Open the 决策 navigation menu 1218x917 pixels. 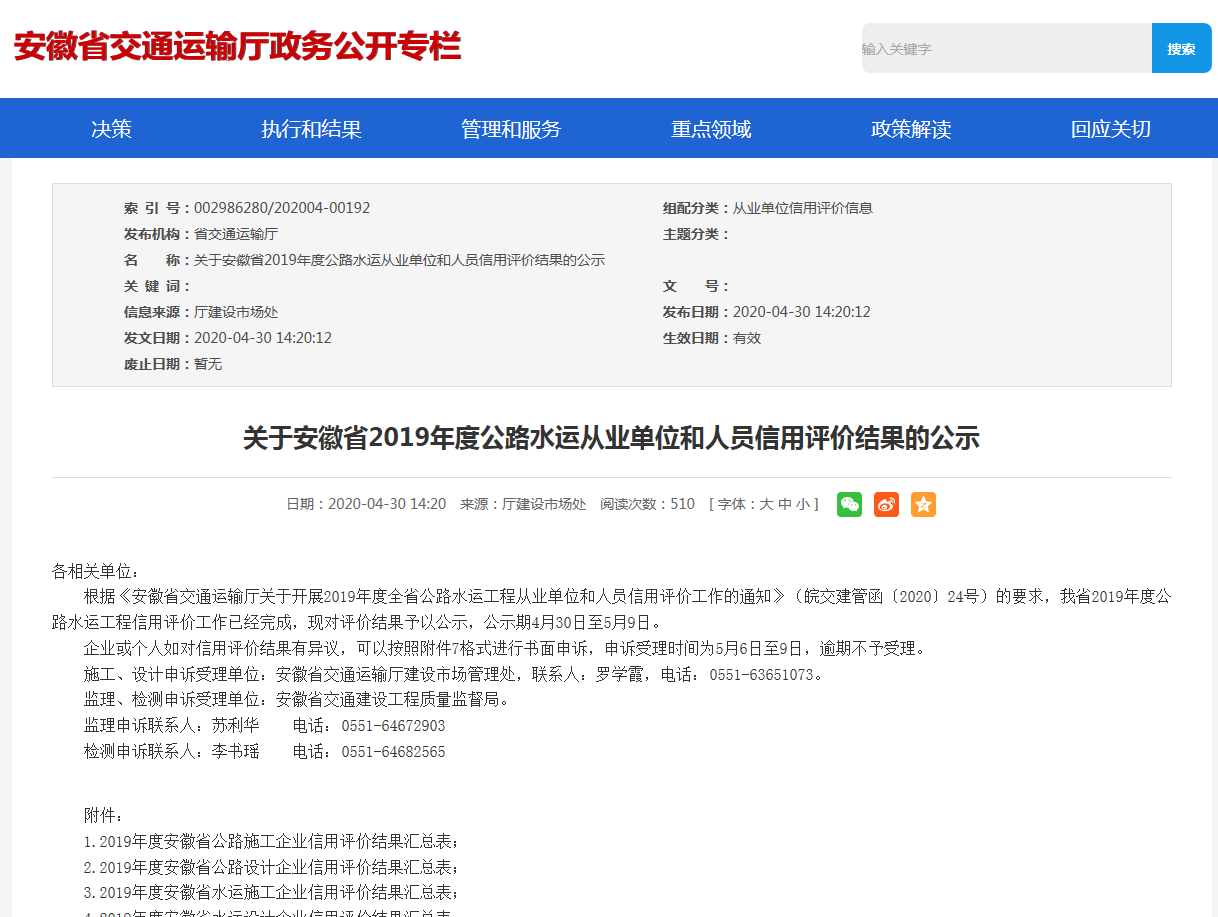coord(111,129)
